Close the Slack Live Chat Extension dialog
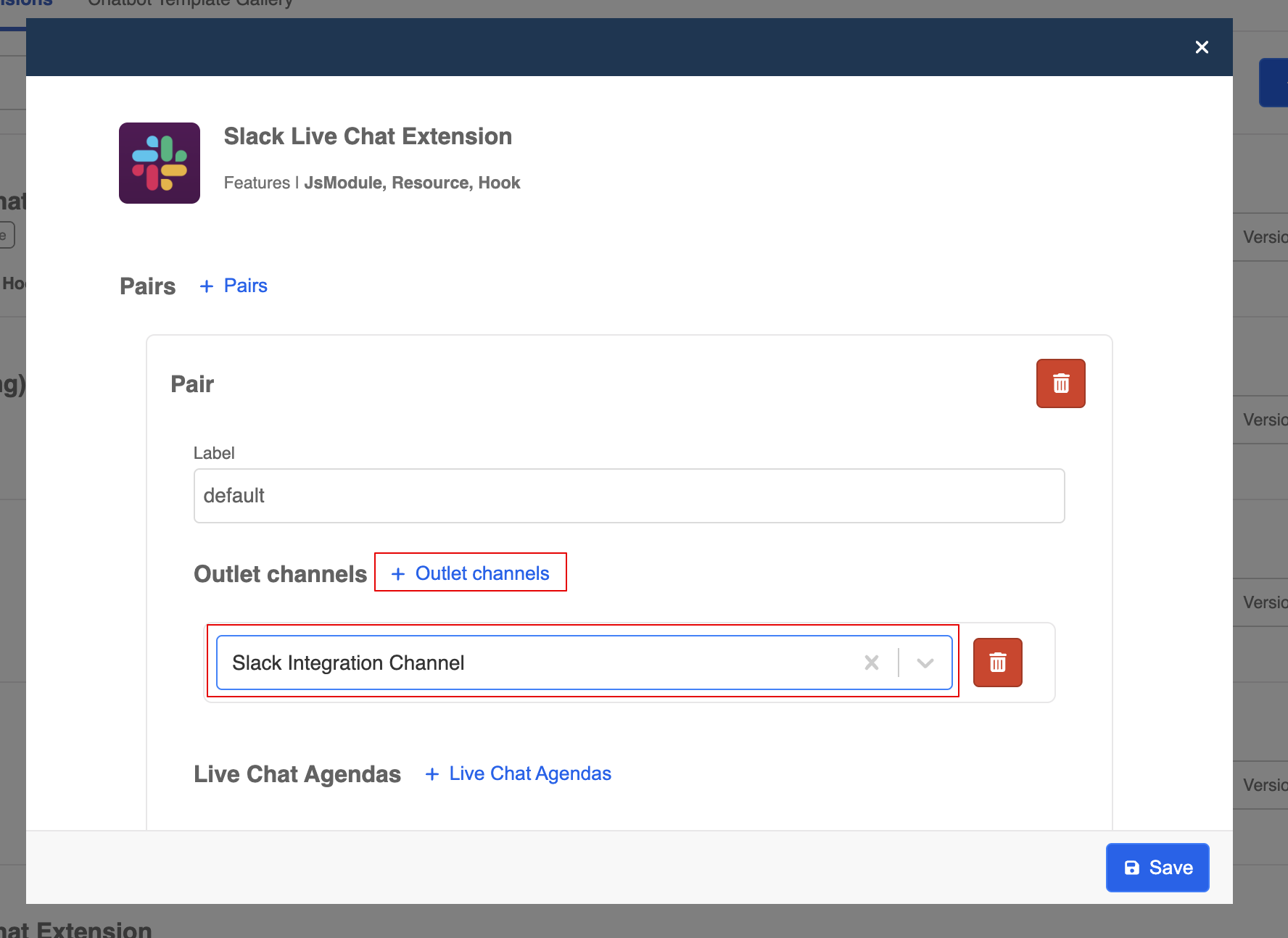This screenshot has width=1288, height=938. (1202, 47)
